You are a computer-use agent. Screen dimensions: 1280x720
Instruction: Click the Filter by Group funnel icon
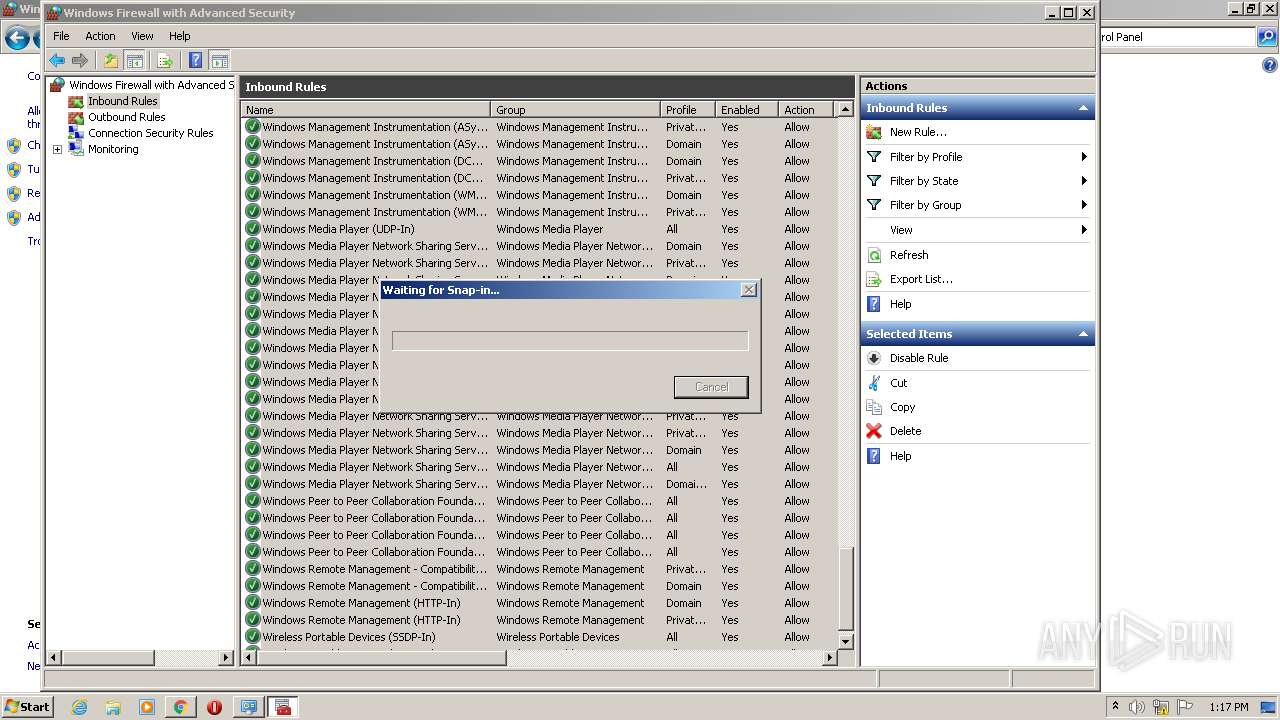pyautogui.click(x=874, y=205)
